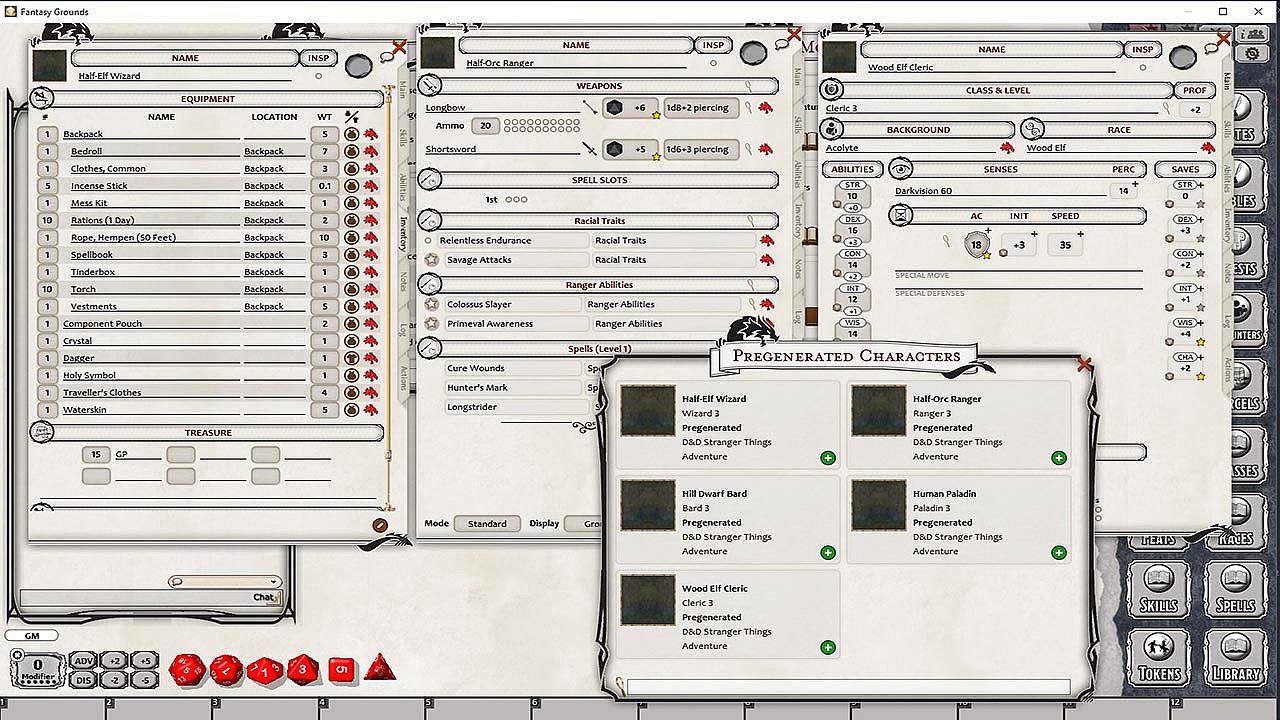Toggle the -2 modifier button

(x=113, y=680)
